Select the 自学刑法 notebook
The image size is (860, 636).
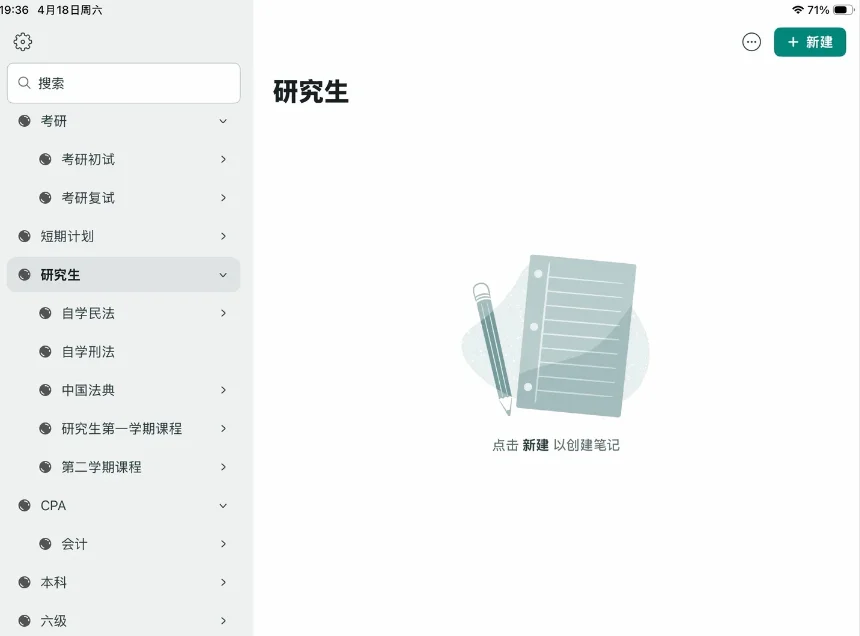tap(124, 351)
